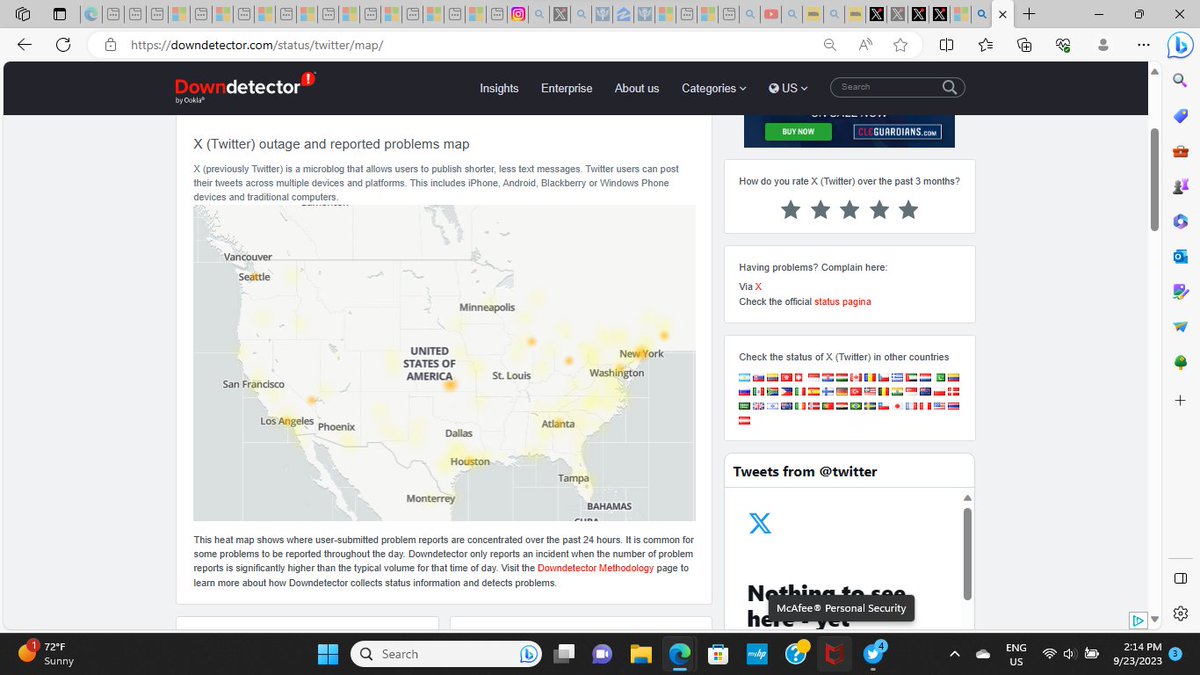Open Edge sidebar settings gear
Viewport: 1200px width, 675px height.
tap(1180, 613)
